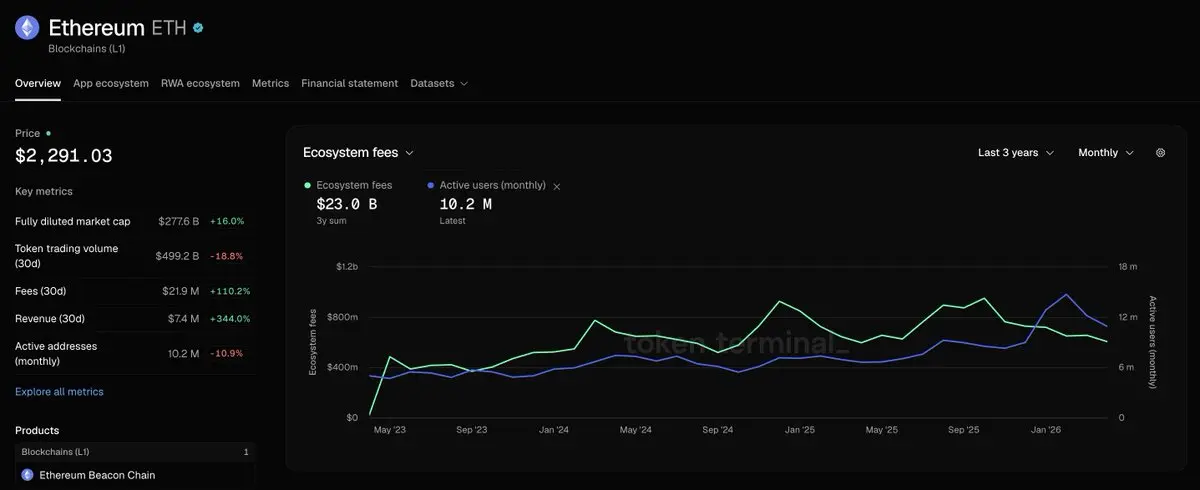
Task: Switch to the RWA ecosystem tab
Action: [x=200, y=83]
